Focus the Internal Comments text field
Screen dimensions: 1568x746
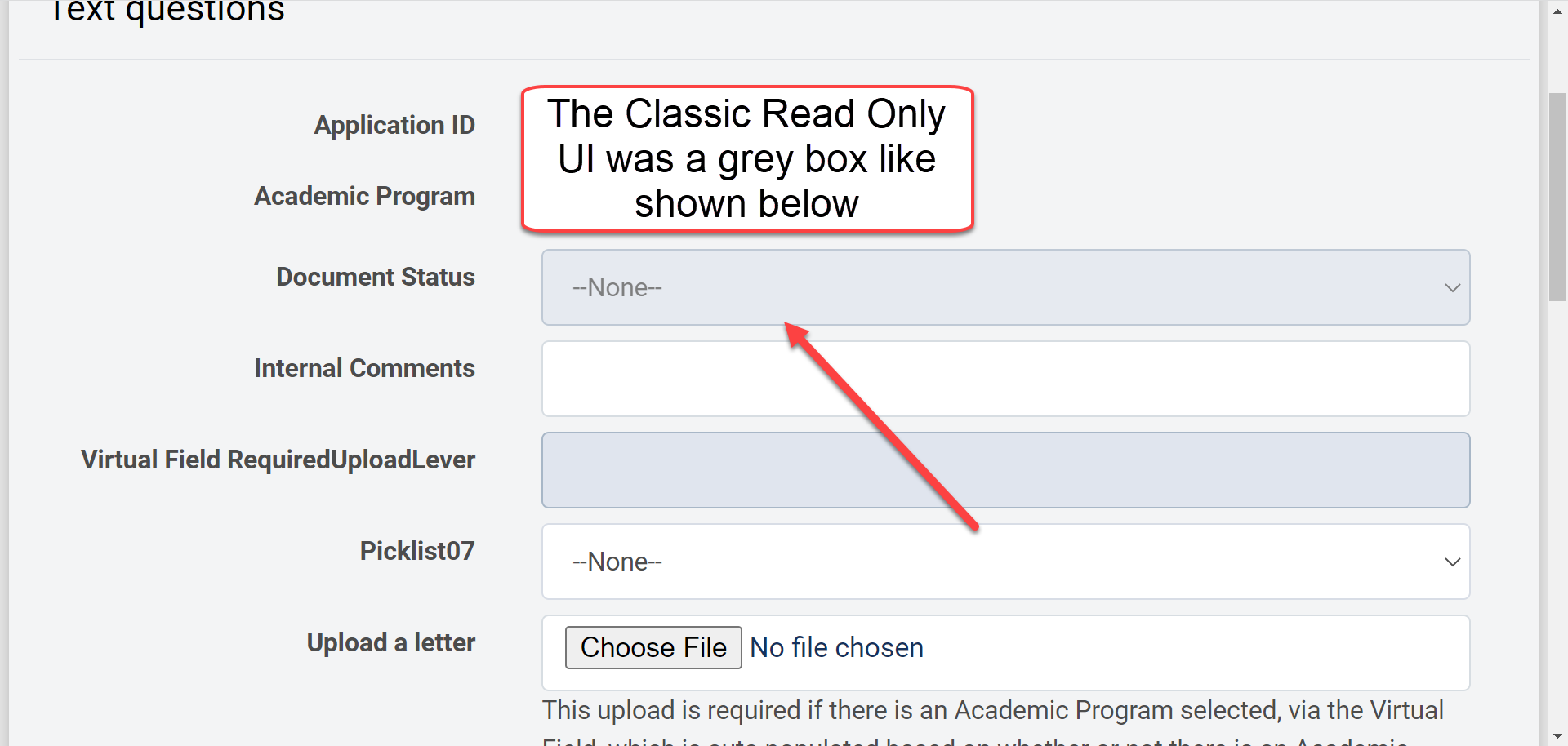coord(1004,379)
